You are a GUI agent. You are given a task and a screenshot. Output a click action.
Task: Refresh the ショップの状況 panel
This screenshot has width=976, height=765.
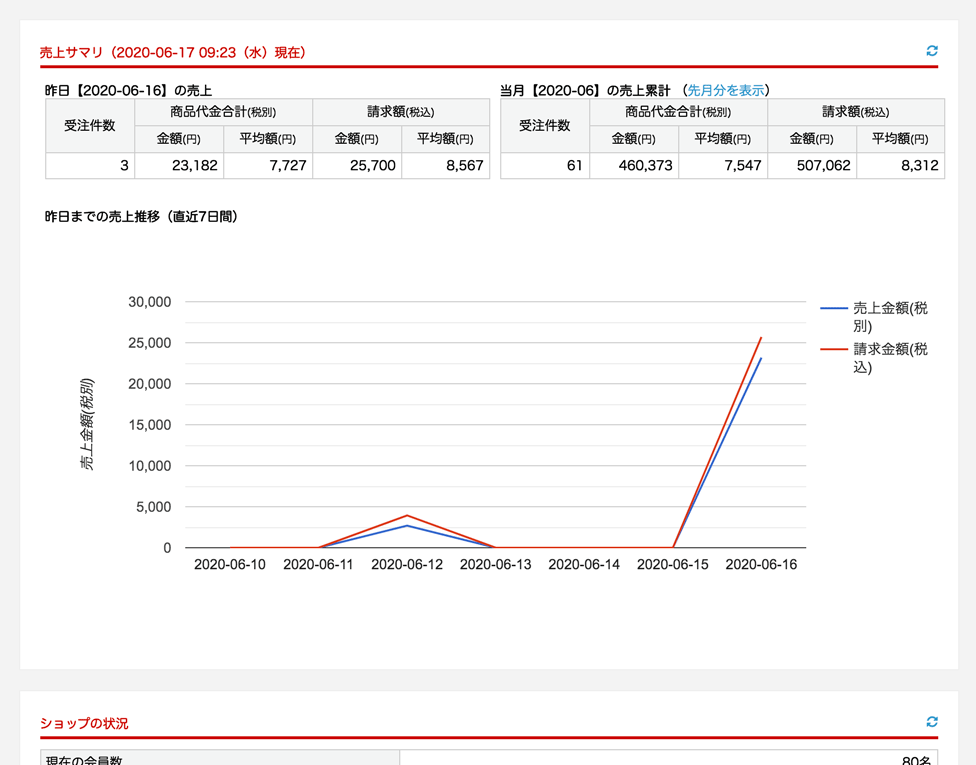(x=932, y=722)
